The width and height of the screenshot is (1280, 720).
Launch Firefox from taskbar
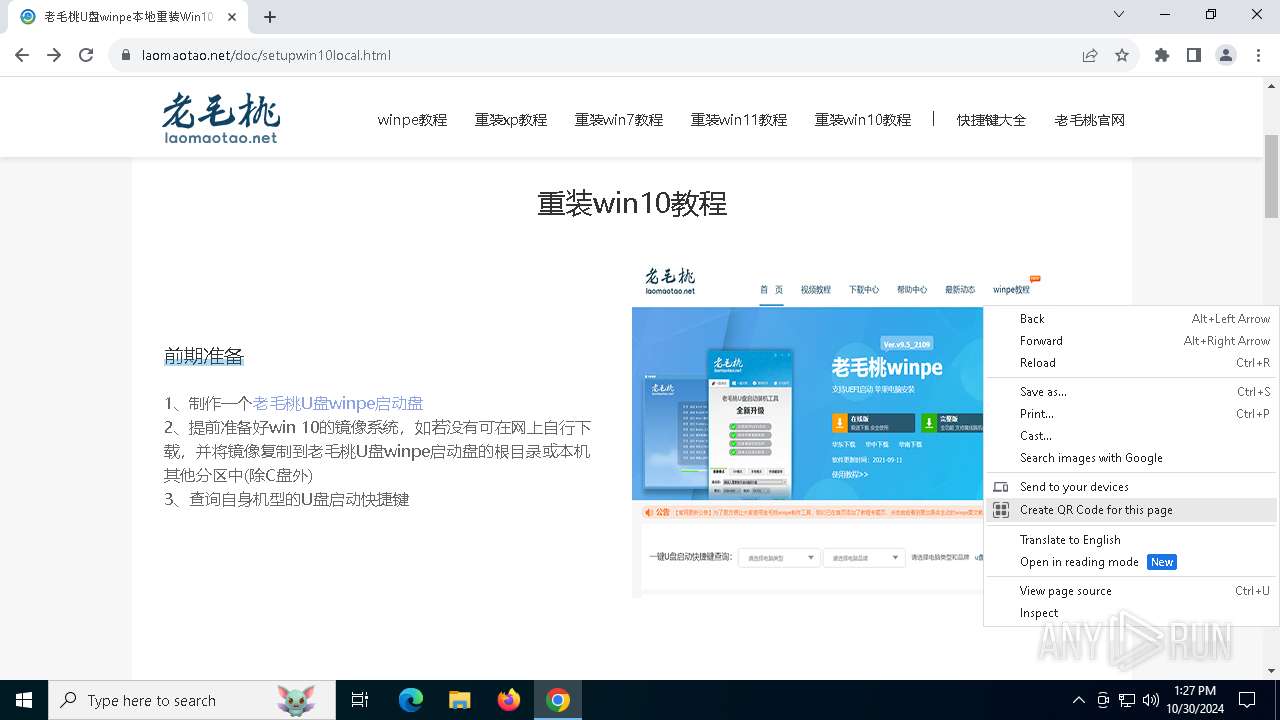click(509, 700)
